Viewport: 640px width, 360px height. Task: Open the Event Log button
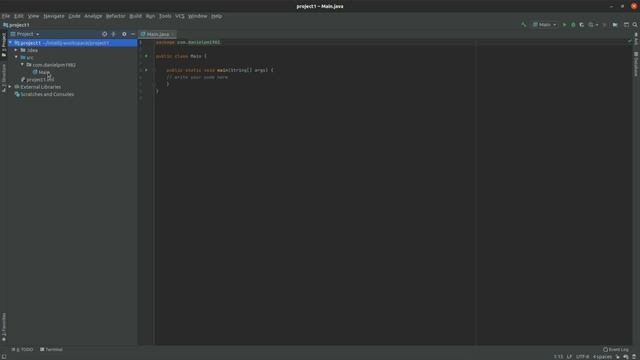pyautogui.click(x=616, y=350)
